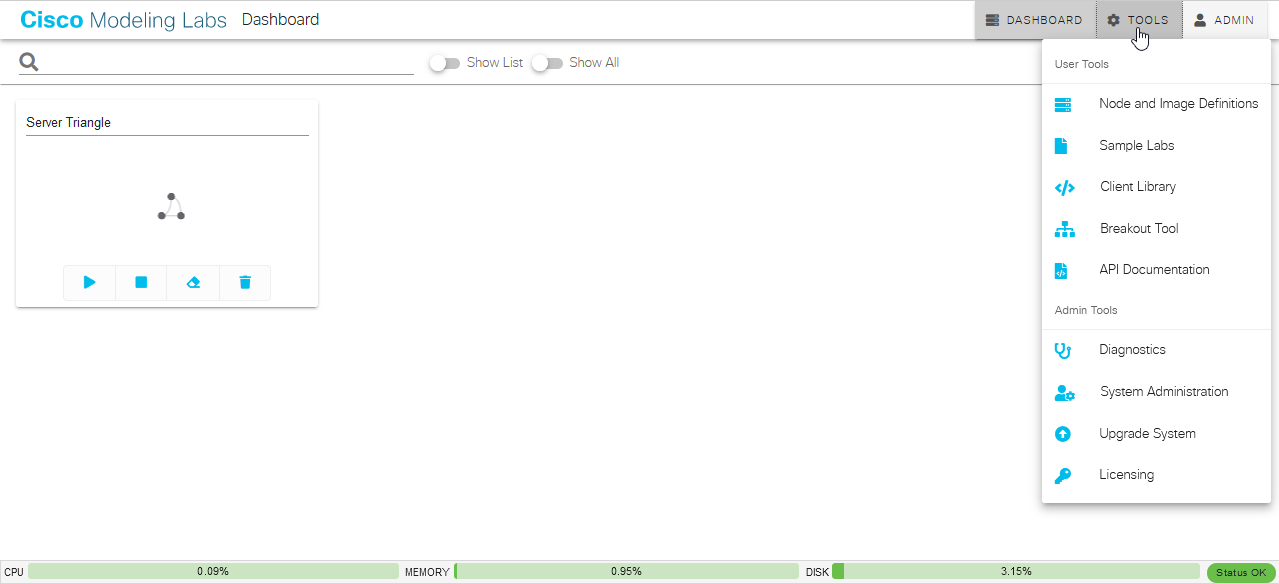Open Diagnostics under Admin Tools
1279x584 pixels.
point(1132,349)
